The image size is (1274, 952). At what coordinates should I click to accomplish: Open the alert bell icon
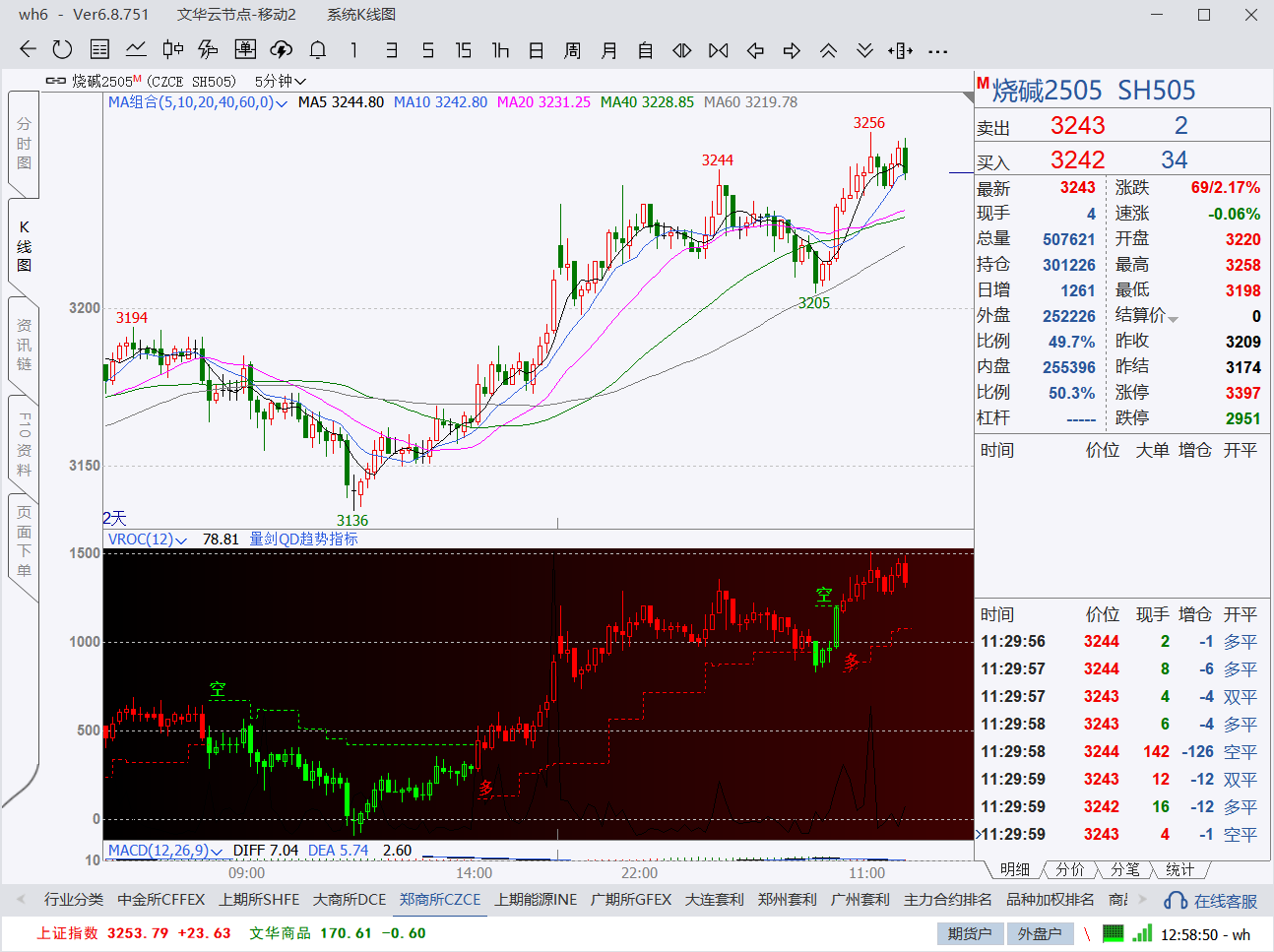point(318,49)
